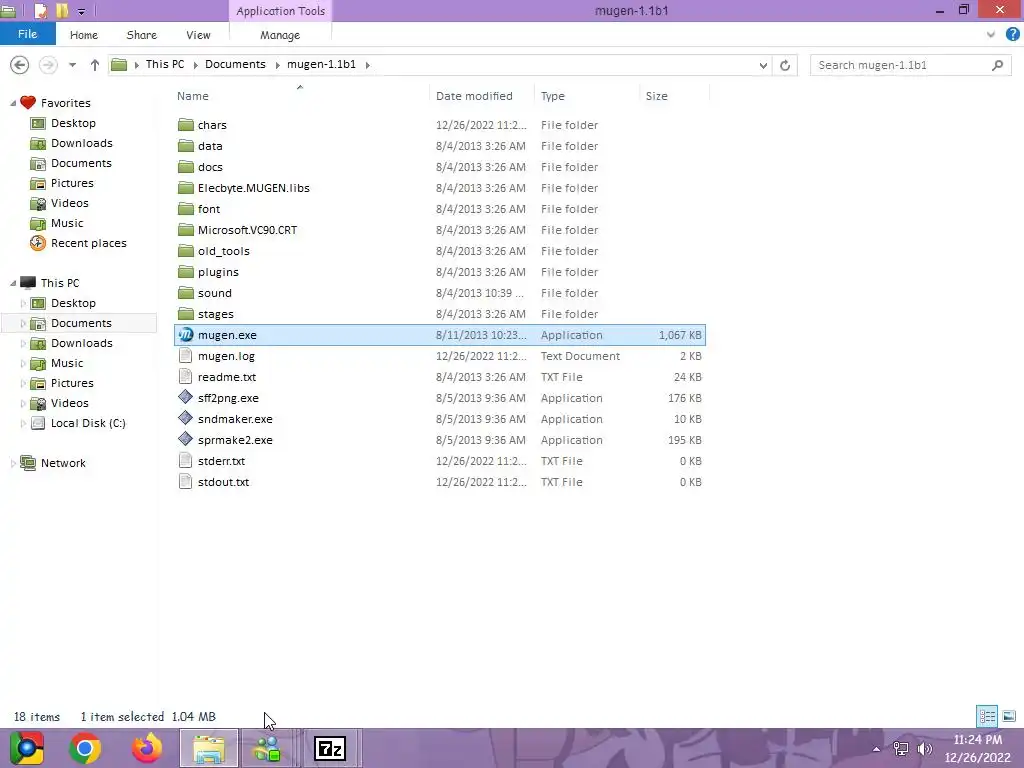Open the File menu
The height and width of the screenshot is (768, 1024).
[x=27, y=34]
